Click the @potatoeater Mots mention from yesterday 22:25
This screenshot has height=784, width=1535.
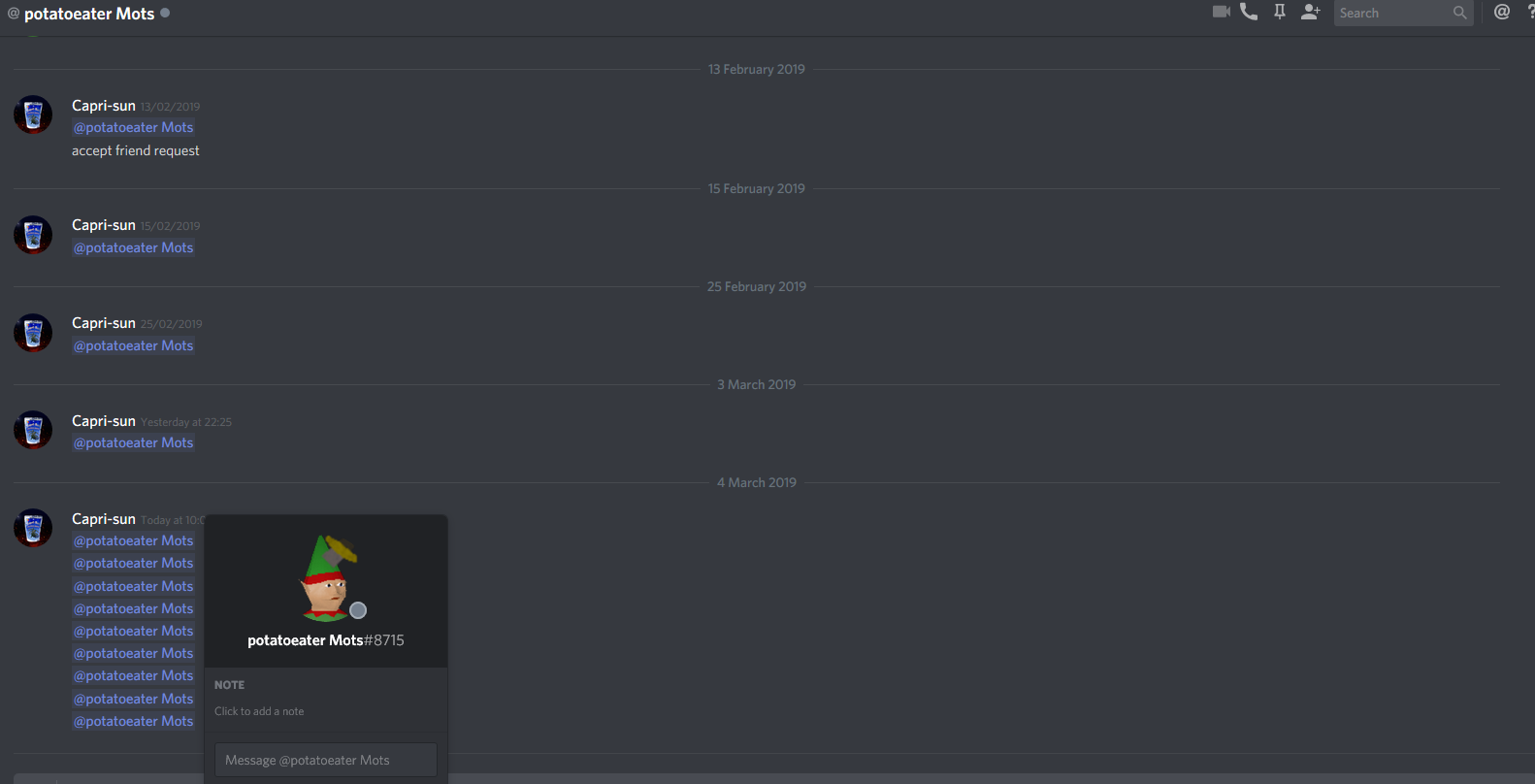click(x=134, y=442)
